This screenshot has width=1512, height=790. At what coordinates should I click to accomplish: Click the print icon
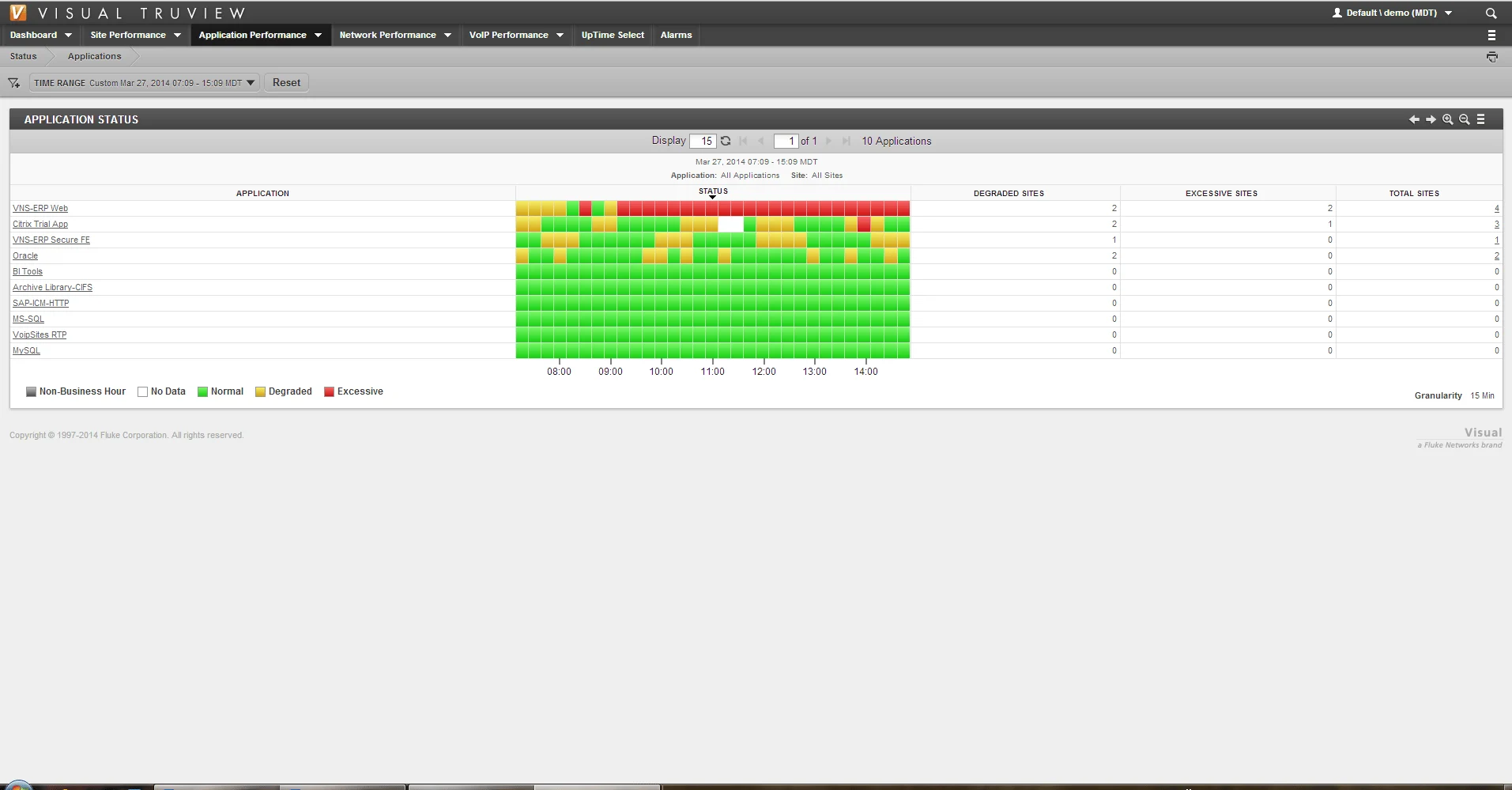point(1491,57)
